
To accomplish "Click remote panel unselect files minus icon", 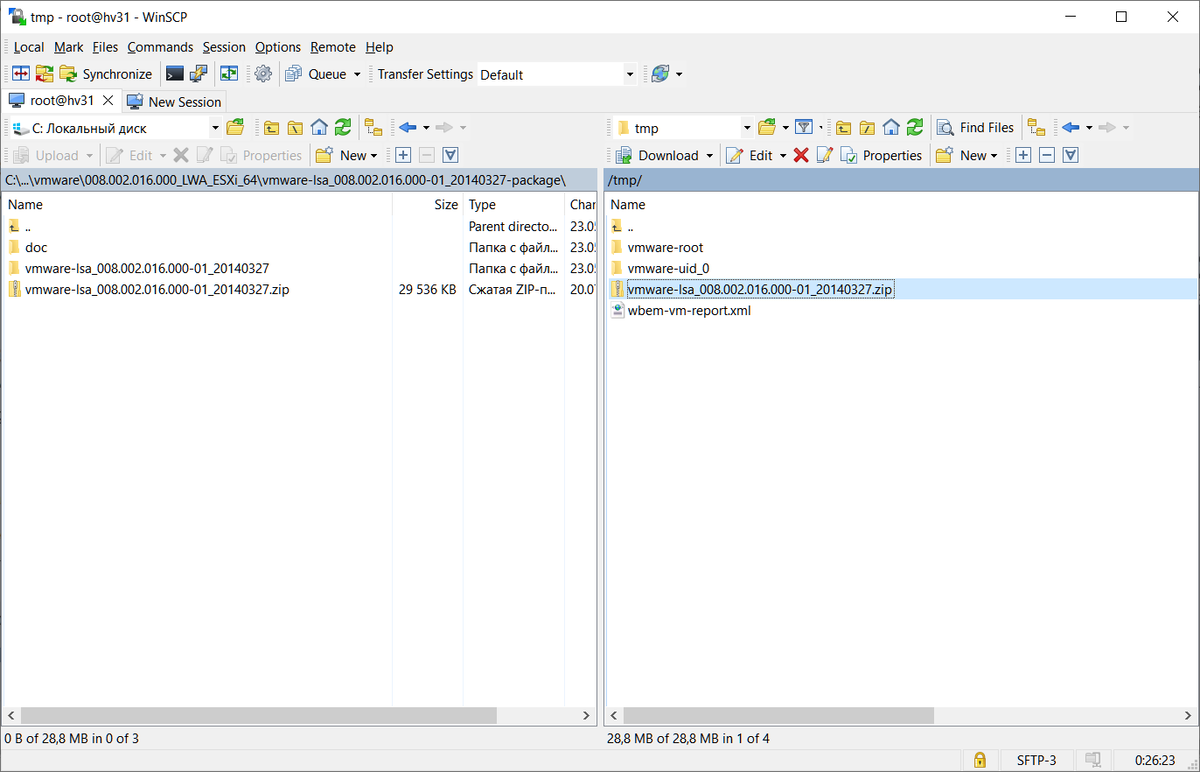I will [1047, 155].
